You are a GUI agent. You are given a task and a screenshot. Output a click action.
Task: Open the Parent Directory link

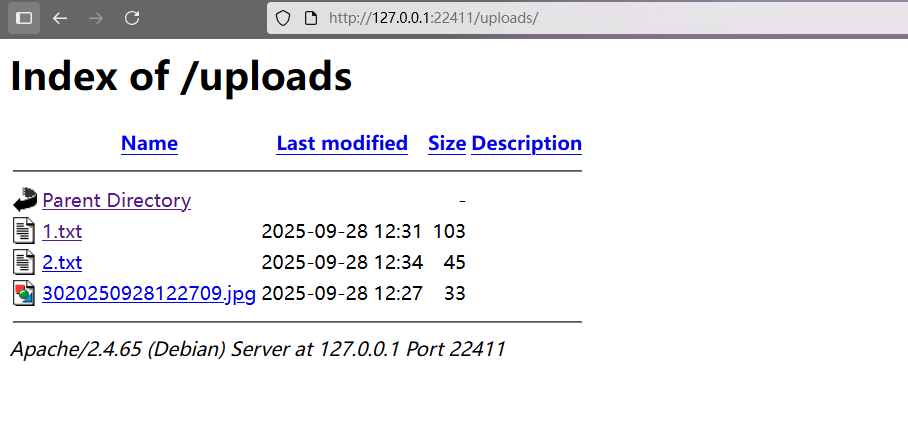tap(116, 200)
